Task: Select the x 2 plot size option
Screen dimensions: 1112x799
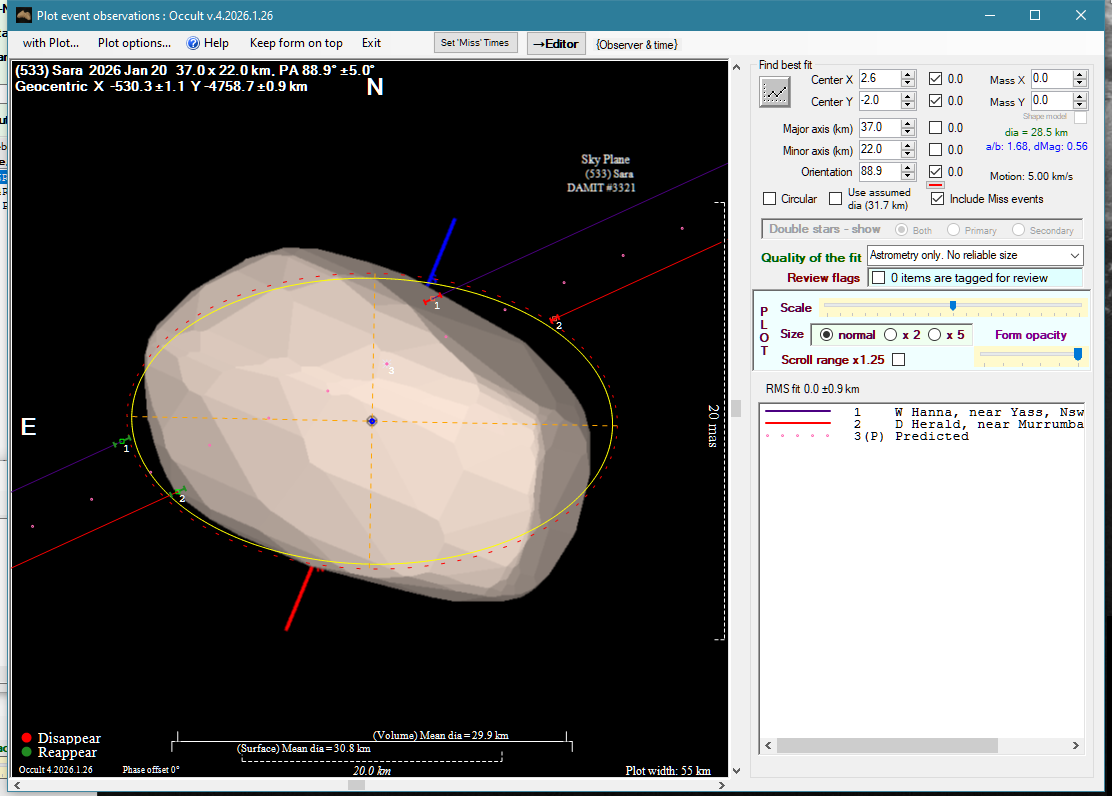Action: 891,335
